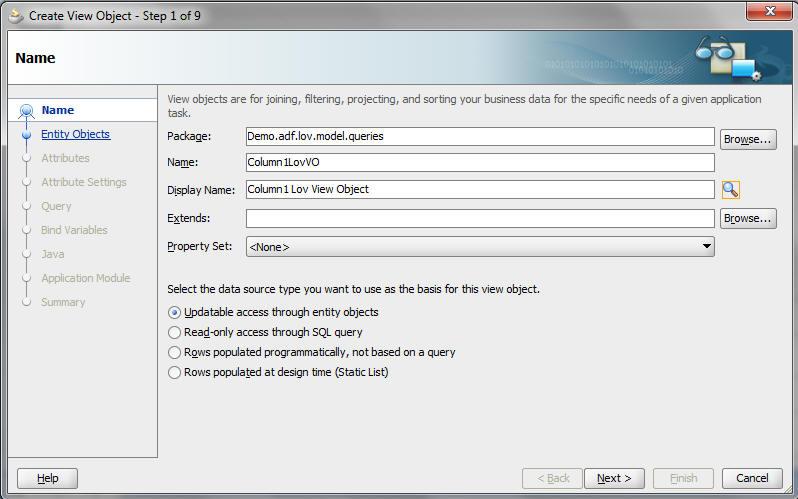Click the Name step node icon
Viewport: 798px width, 499px height.
tap(26, 110)
